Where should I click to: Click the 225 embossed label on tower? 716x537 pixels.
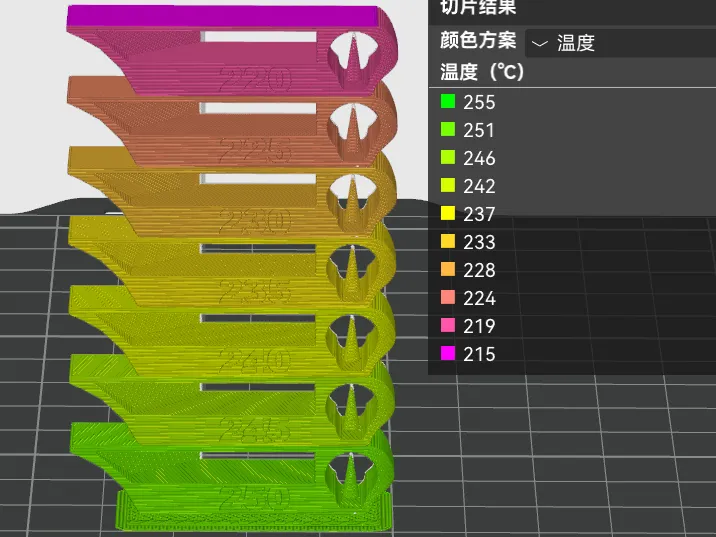[255, 149]
